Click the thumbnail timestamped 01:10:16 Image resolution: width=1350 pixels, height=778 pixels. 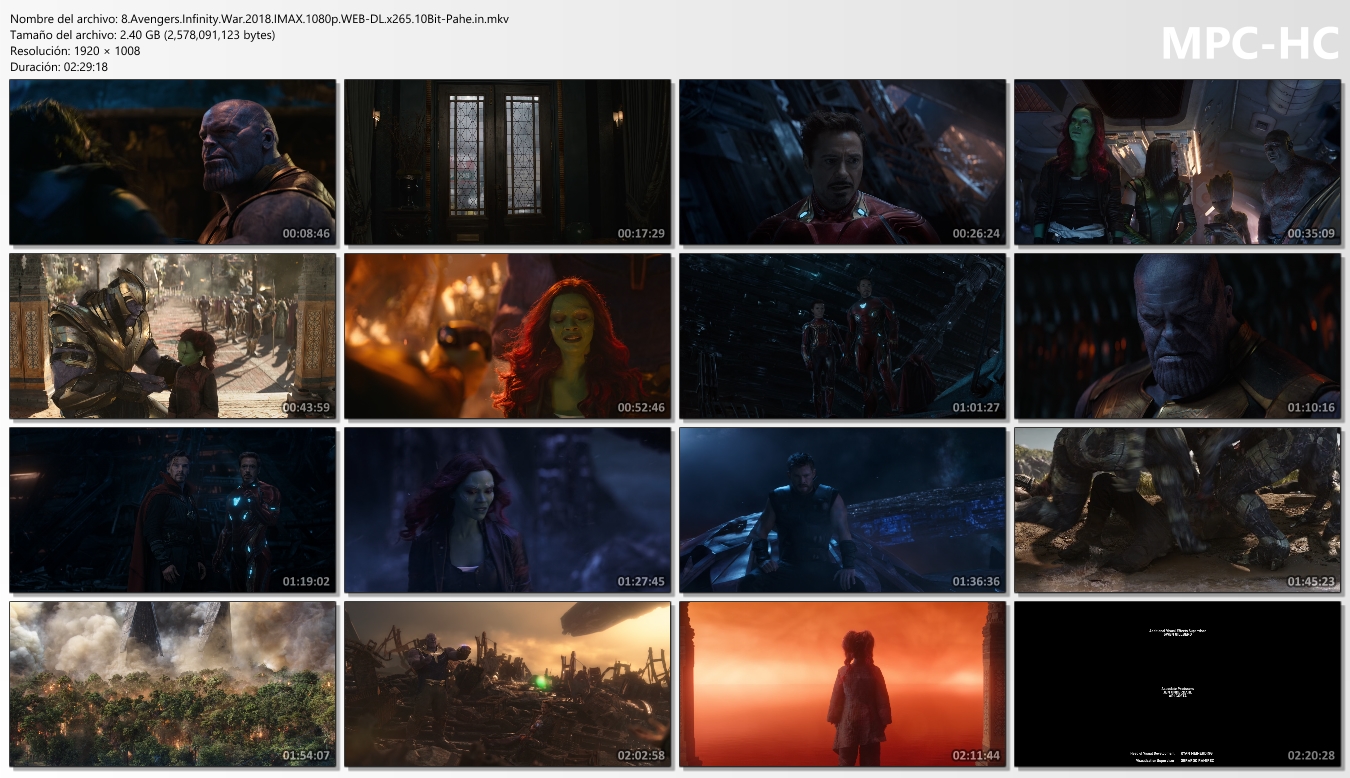click(1177, 336)
